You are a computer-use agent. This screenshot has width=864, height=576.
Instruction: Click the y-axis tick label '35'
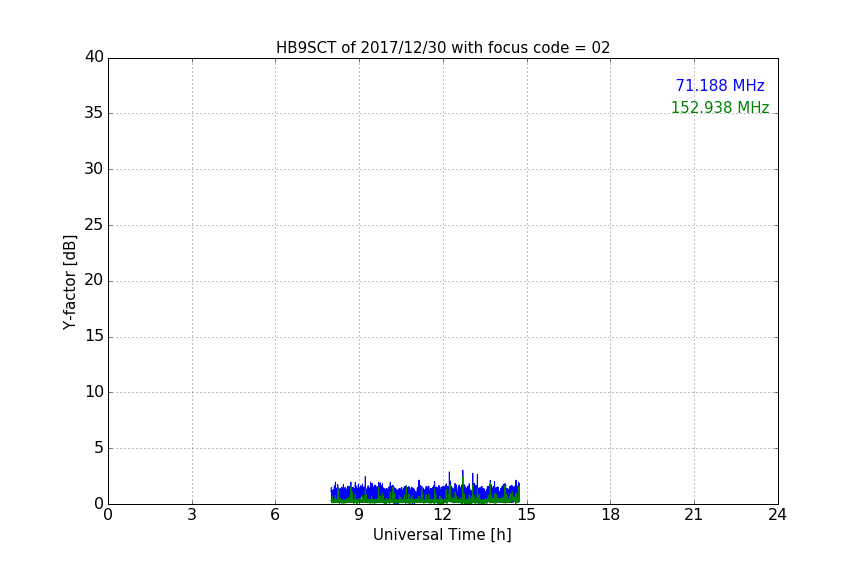tap(94, 113)
